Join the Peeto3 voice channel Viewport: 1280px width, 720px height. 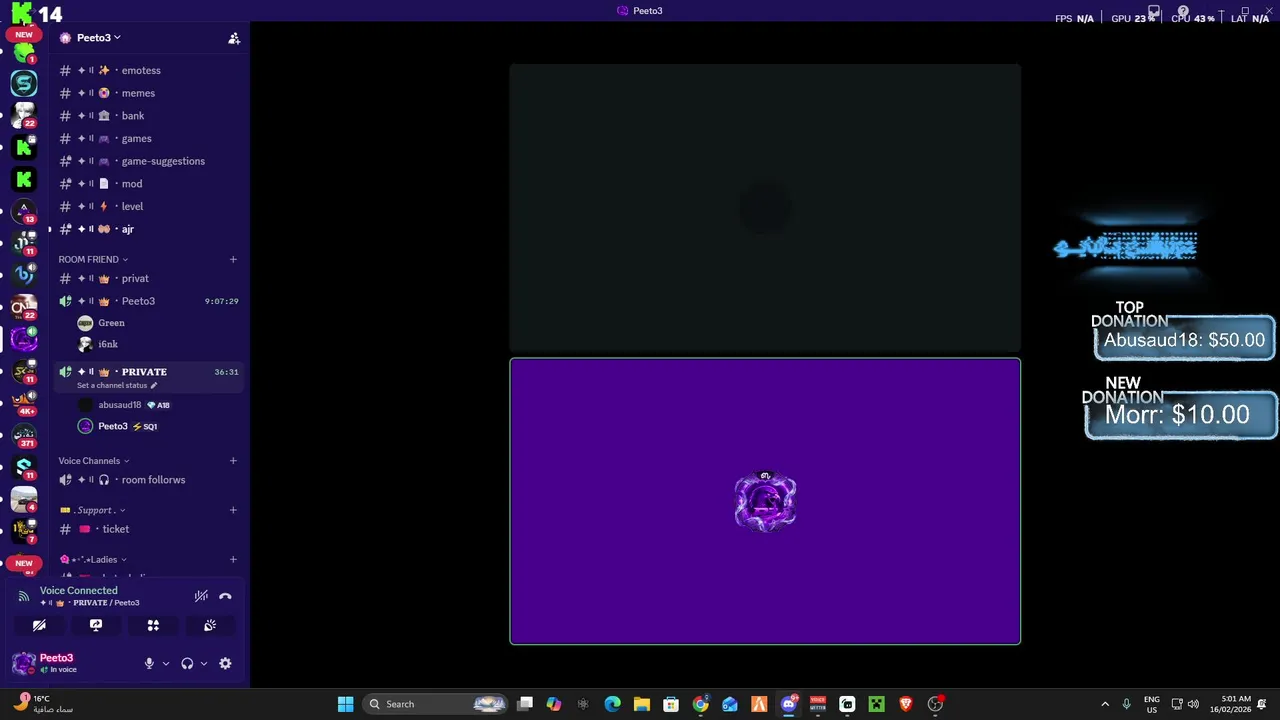coord(146,301)
